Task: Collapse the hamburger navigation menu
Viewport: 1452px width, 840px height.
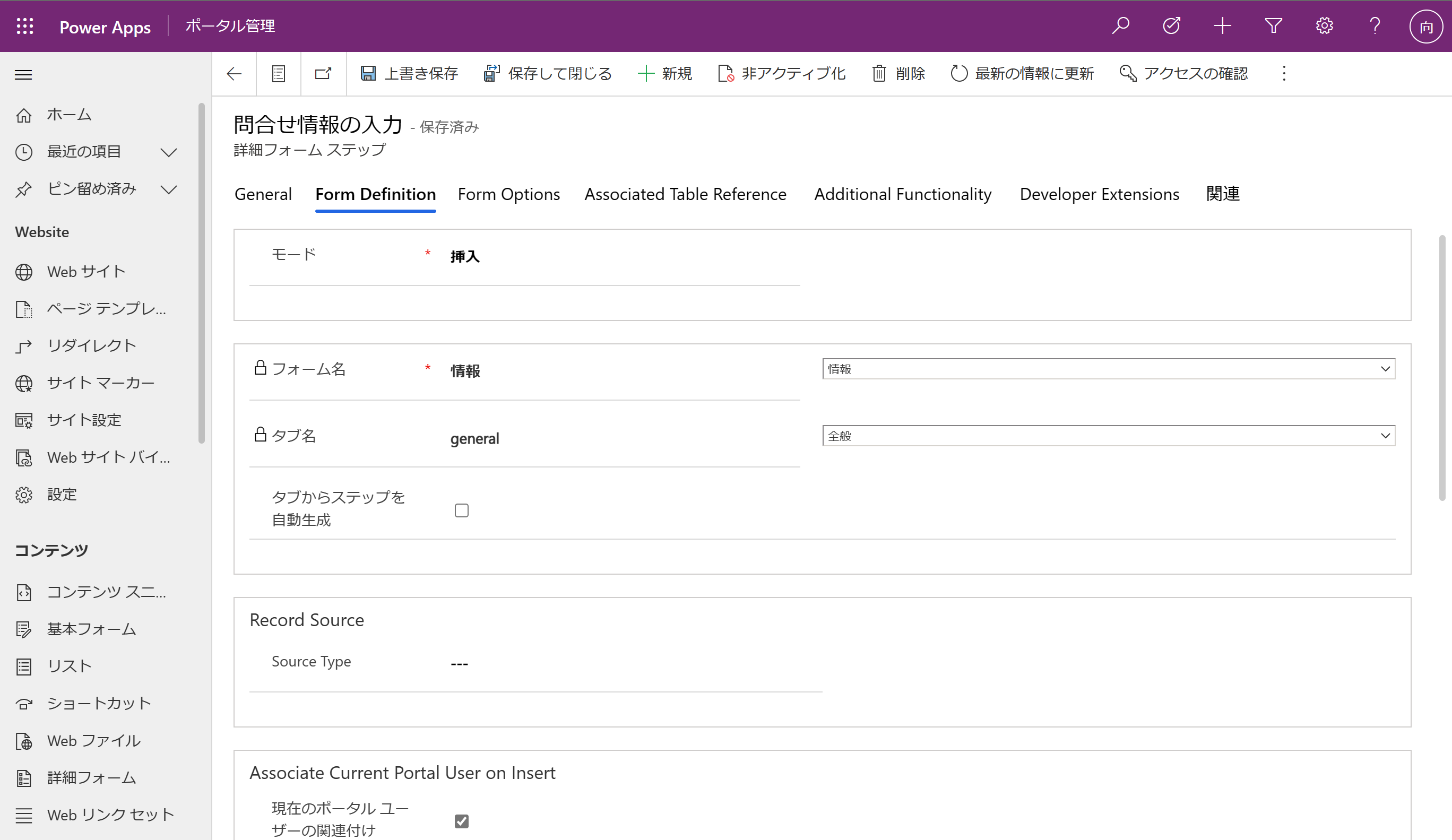Action: [23, 74]
